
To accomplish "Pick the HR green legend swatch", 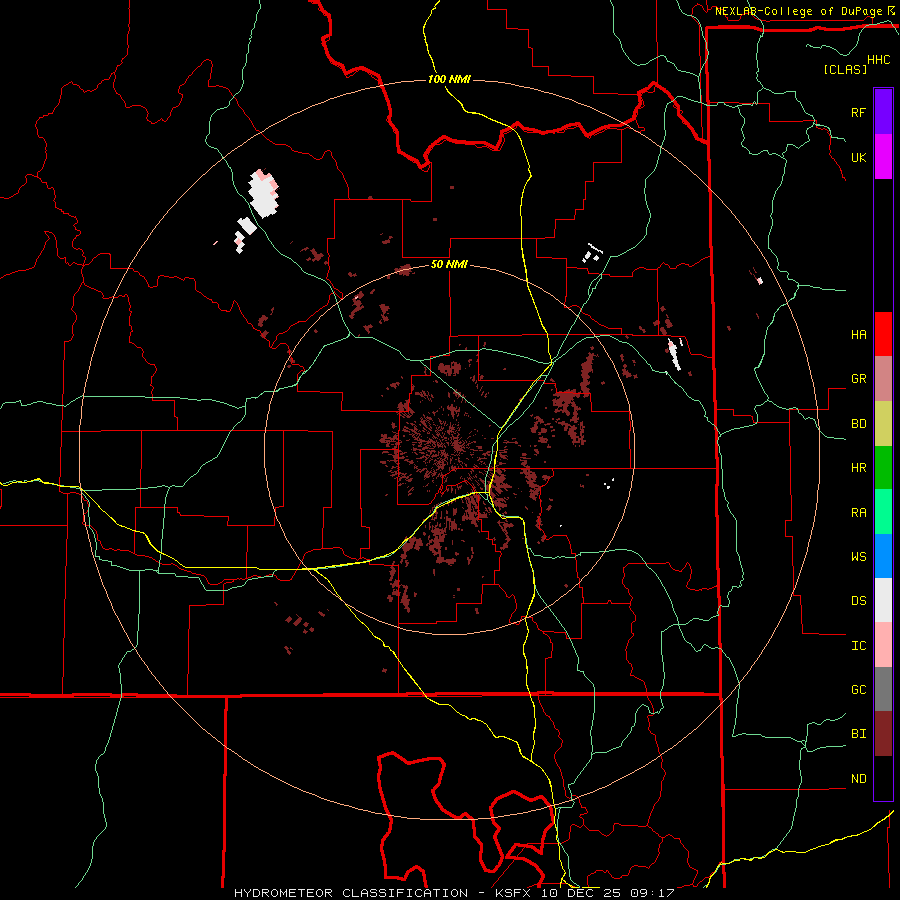I will coord(883,468).
